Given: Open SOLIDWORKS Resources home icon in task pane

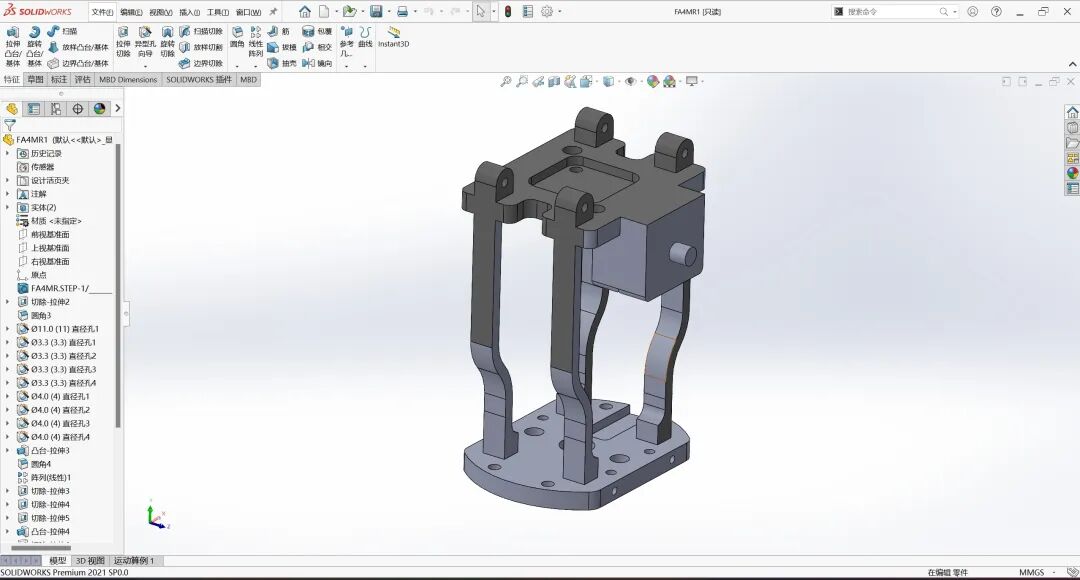Looking at the screenshot, I should (x=1072, y=112).
